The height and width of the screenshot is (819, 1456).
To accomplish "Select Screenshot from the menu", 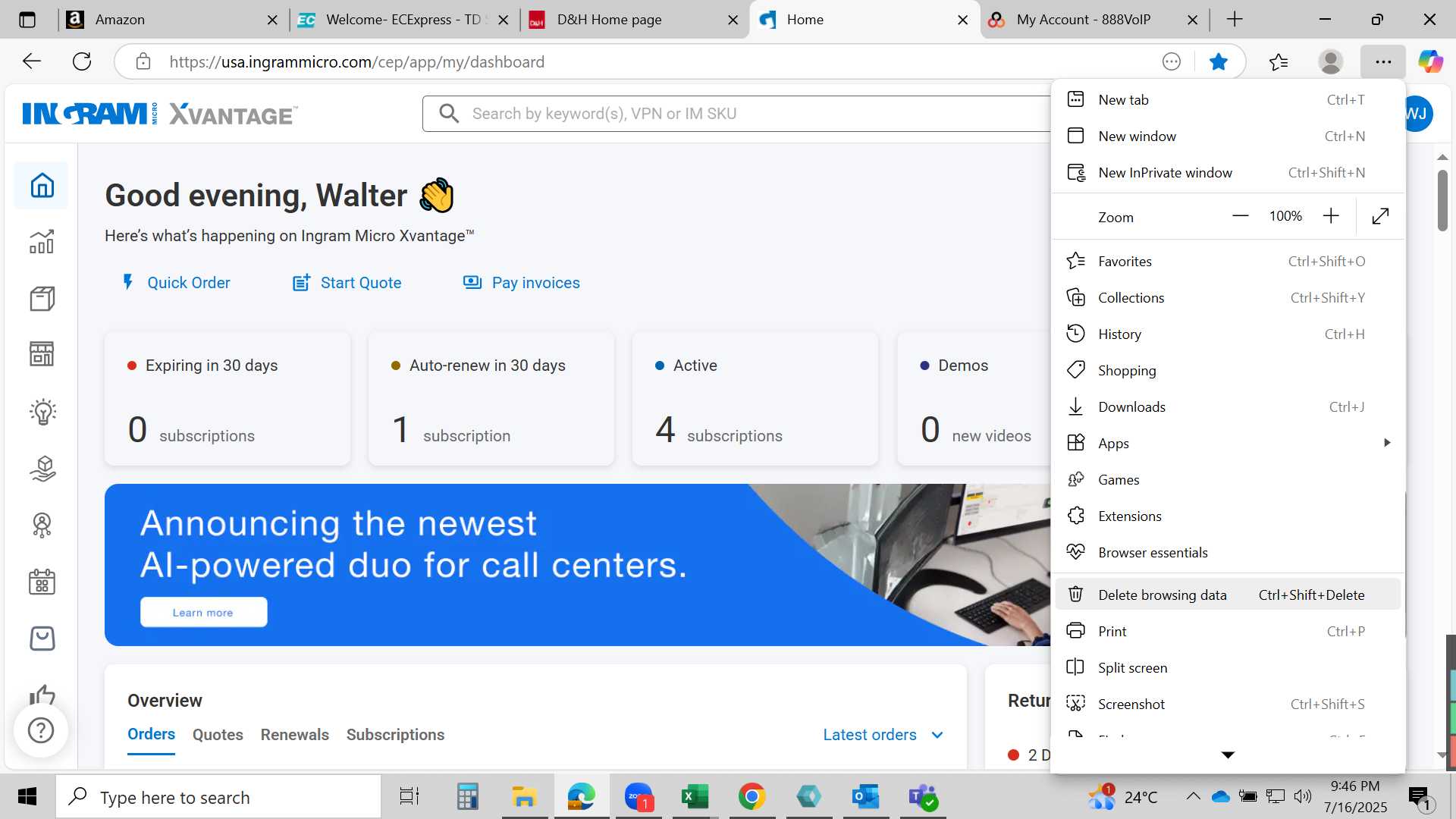I will pyautogui.click(x=1228, y=704).
